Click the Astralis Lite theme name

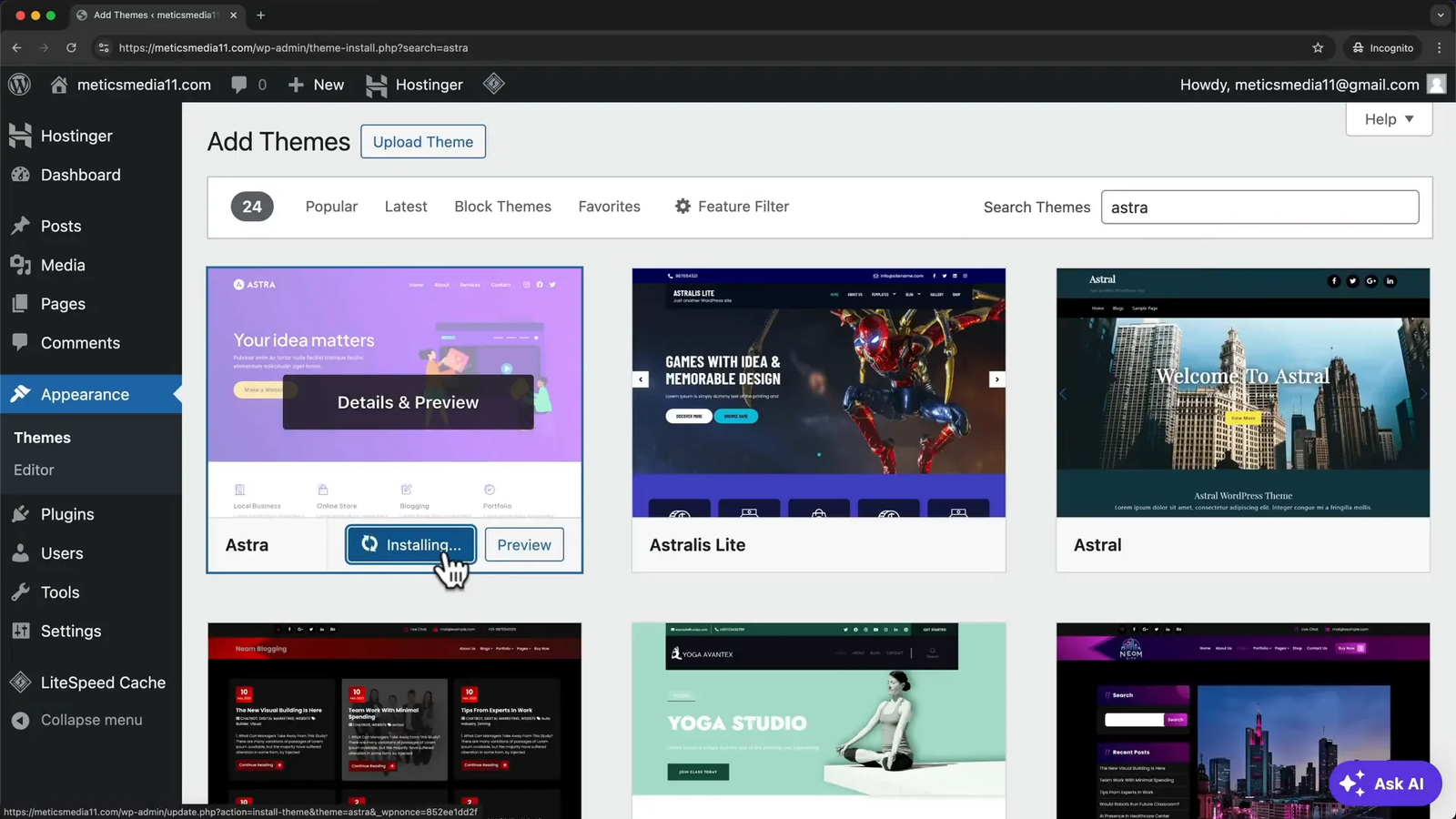coord(697,545)
